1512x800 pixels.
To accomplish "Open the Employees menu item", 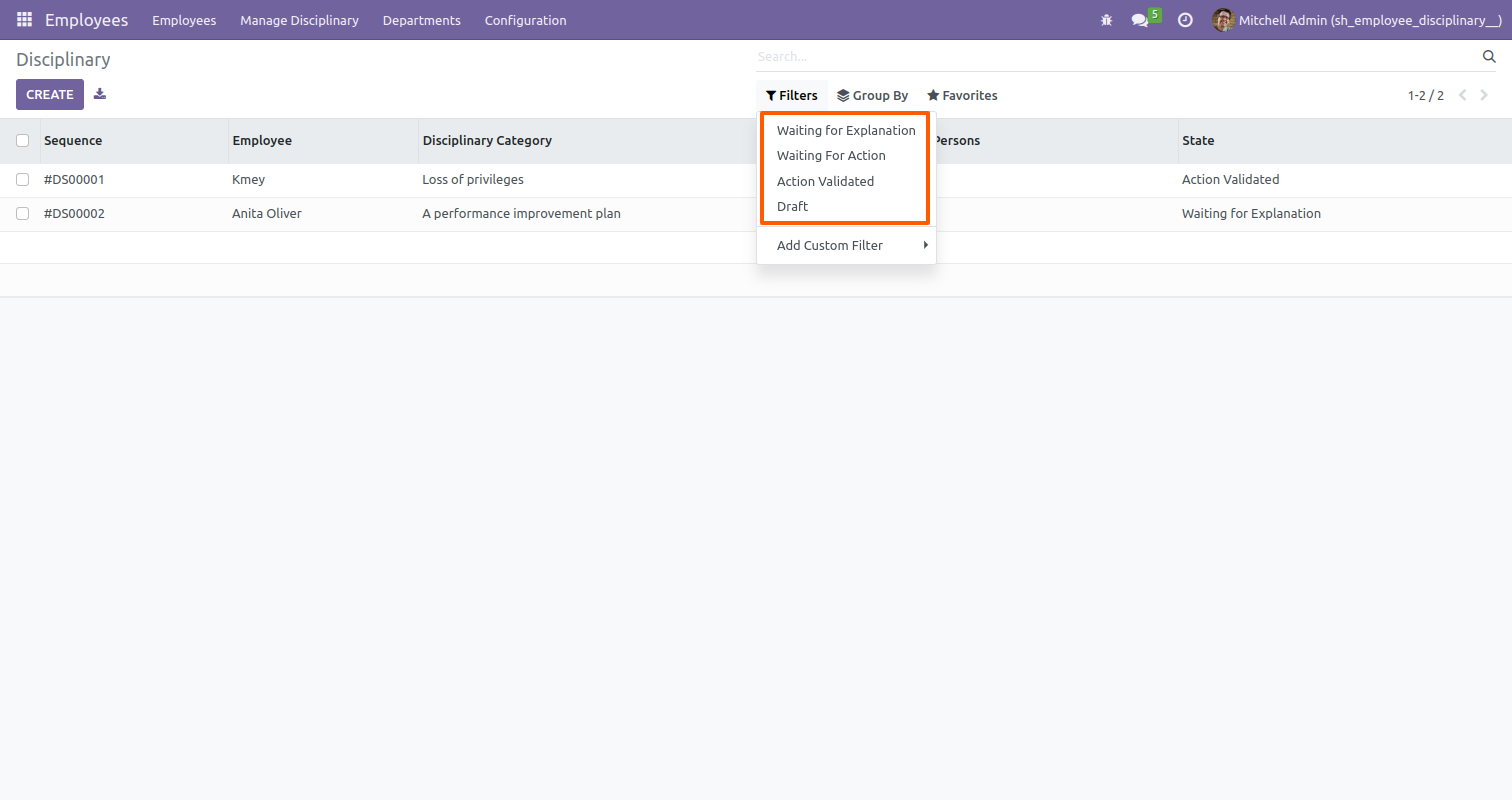I will 184,20.
